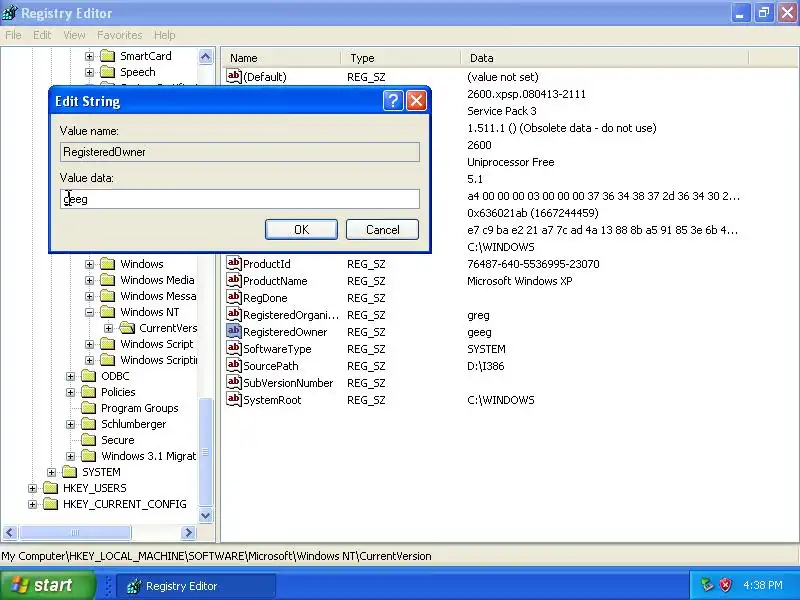Expand the Policies tree node

[70, 392]
